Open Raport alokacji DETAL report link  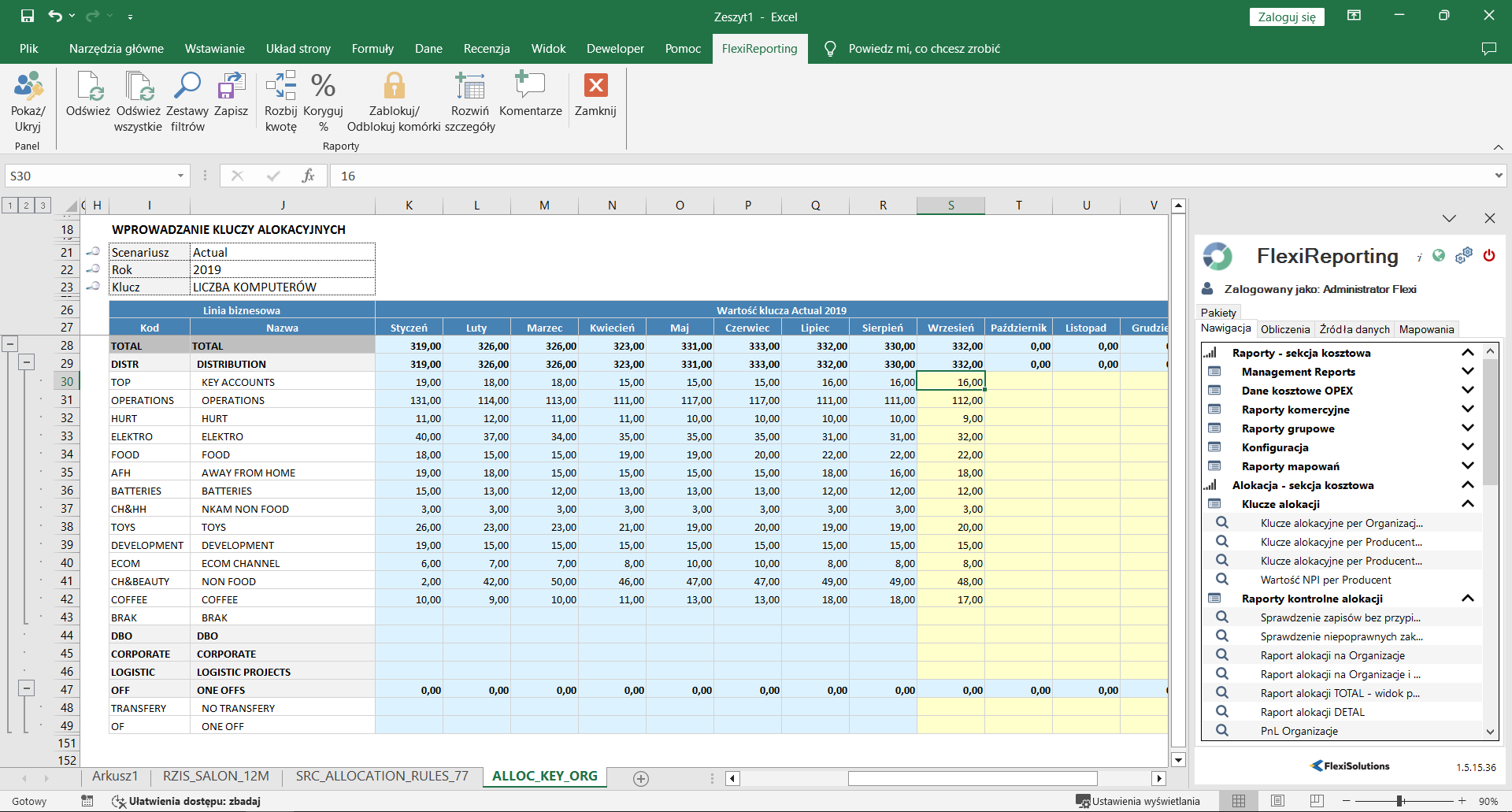pyautogui.click(x=1312, y=712)
